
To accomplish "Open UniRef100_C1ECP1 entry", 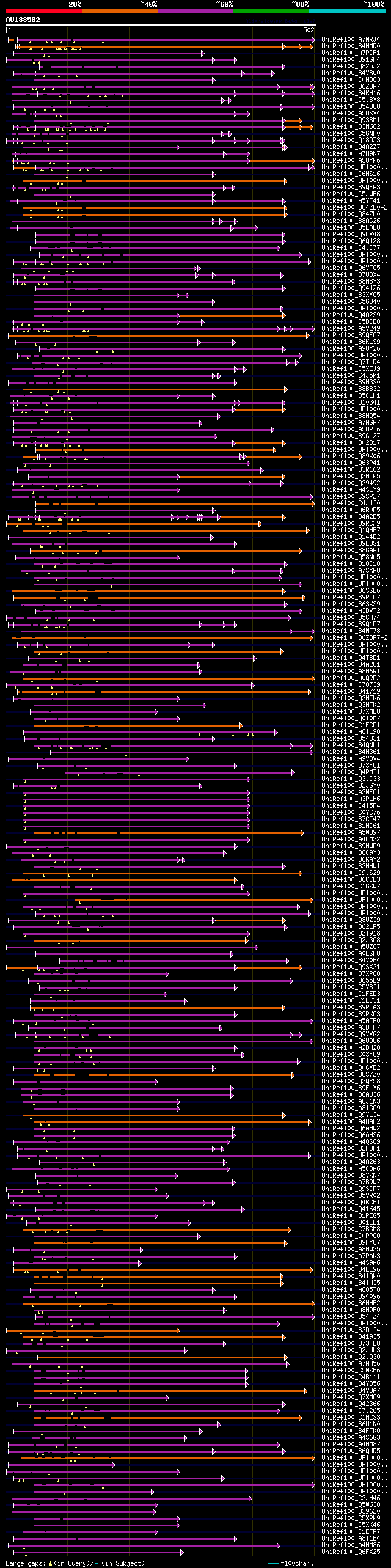I will click(351, 725).
